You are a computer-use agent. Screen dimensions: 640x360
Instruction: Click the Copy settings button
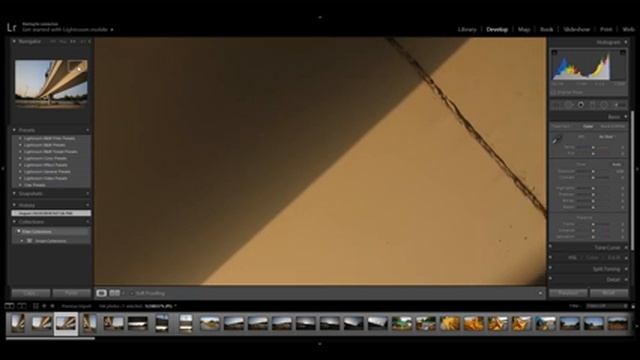coord(31,293)
